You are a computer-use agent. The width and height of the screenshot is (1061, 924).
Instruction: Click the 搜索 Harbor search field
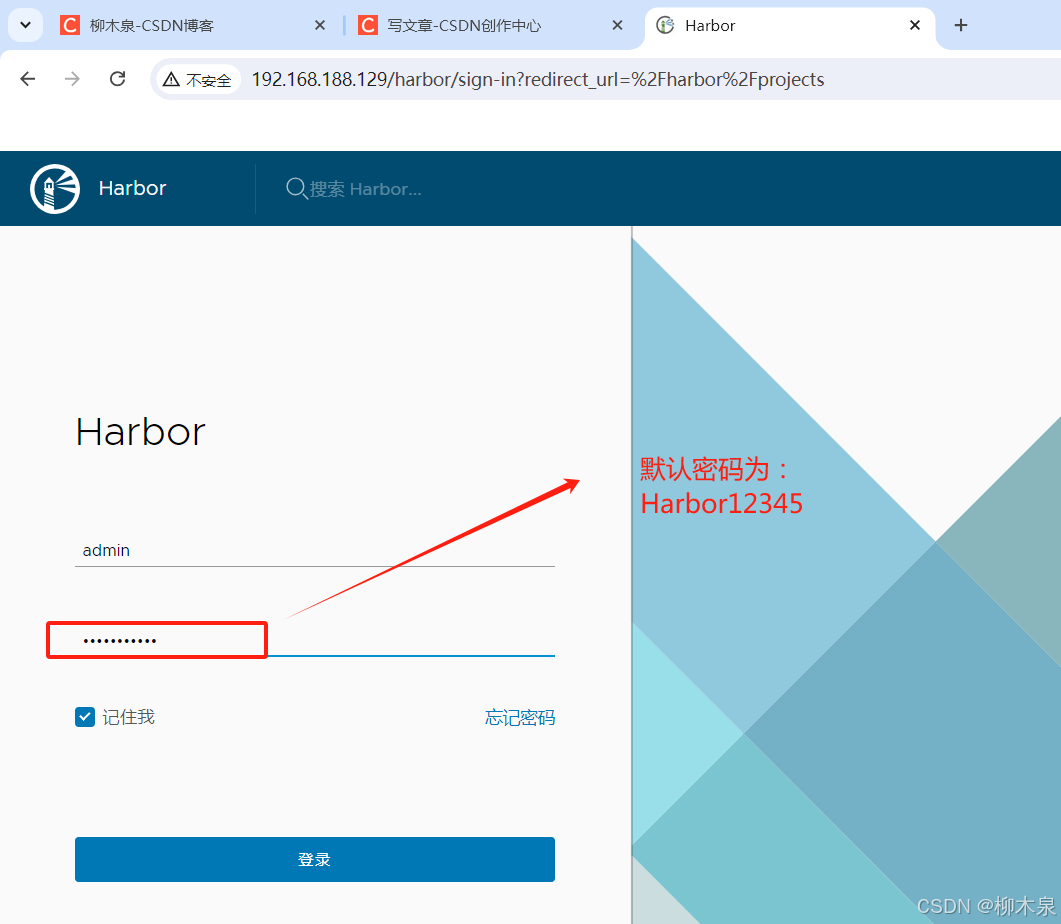[365, 189]
